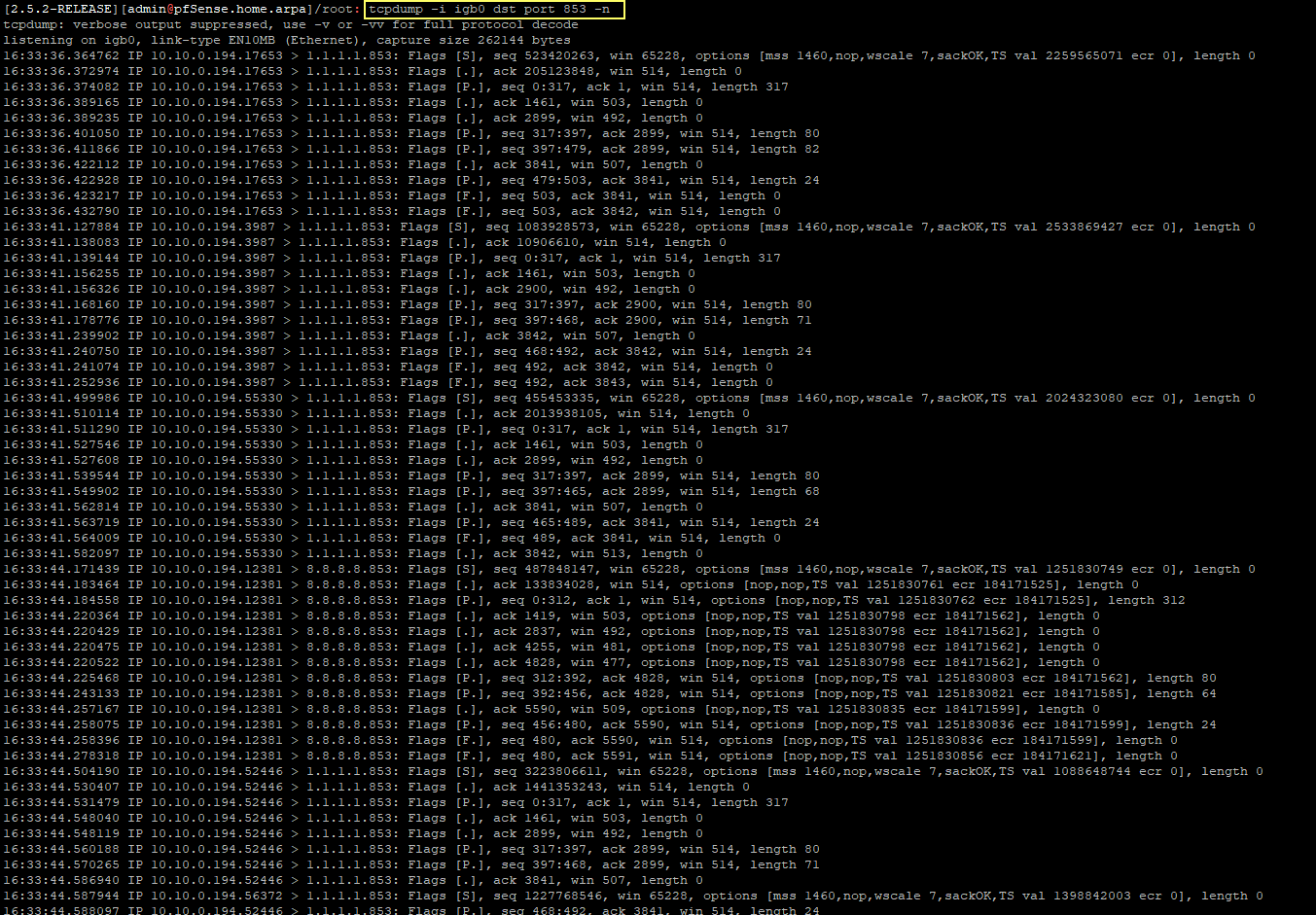The image size is (1316, 915).
Task: Click 'seq 465:489' value
Action: (x=544, y=522)
